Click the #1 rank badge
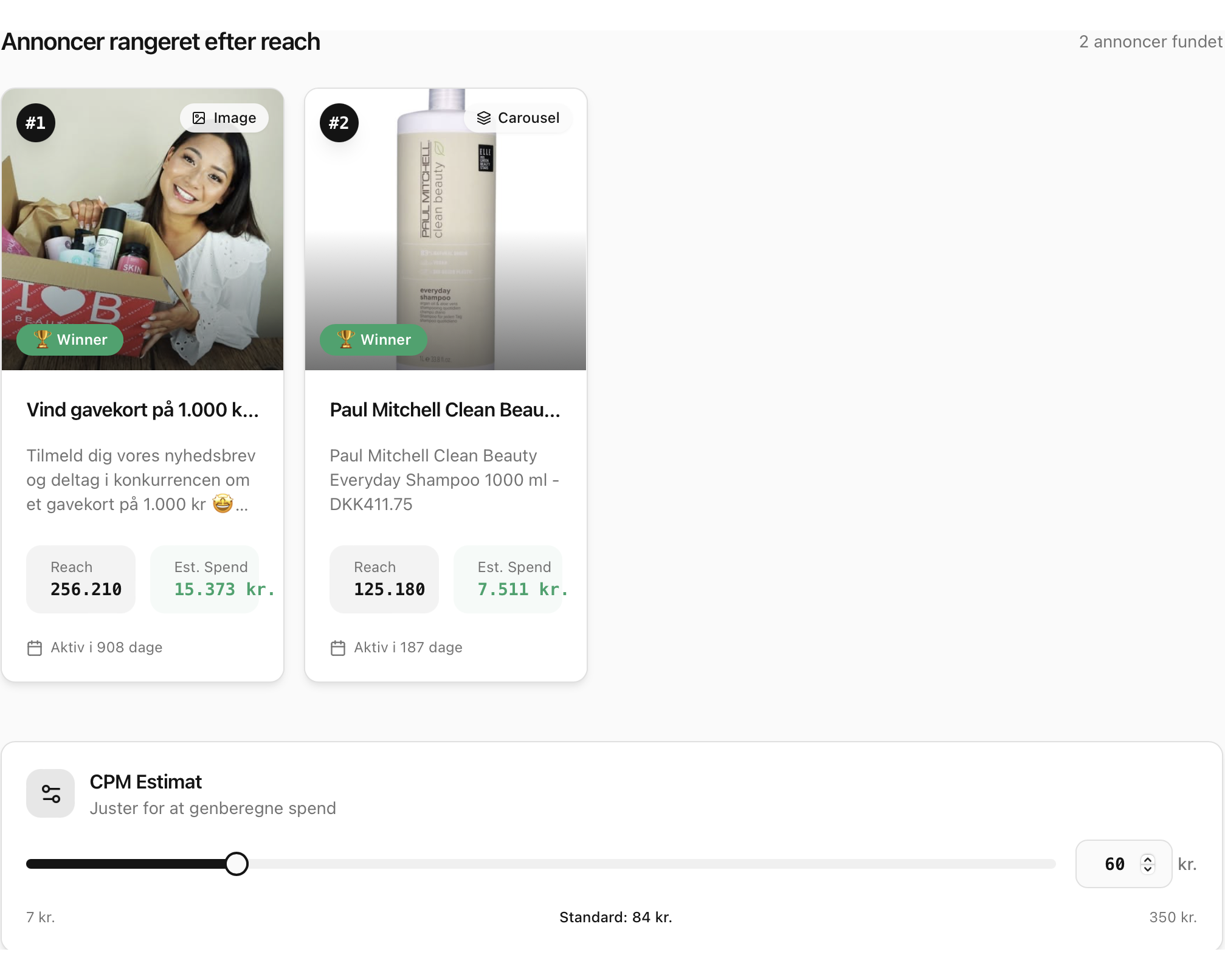 [x=36, y=123]
